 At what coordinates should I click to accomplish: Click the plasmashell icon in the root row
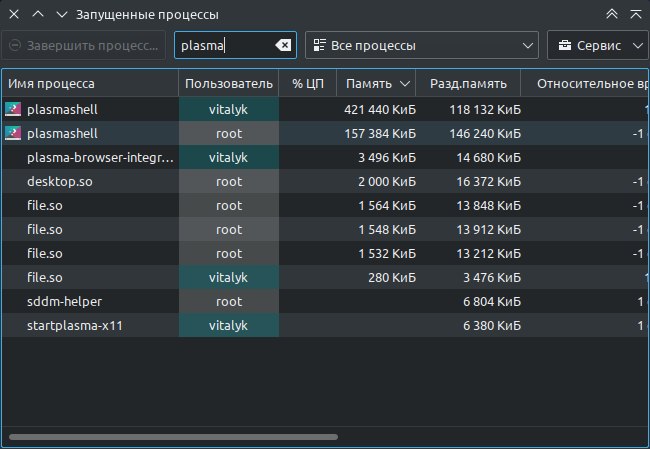click(13, 133)
